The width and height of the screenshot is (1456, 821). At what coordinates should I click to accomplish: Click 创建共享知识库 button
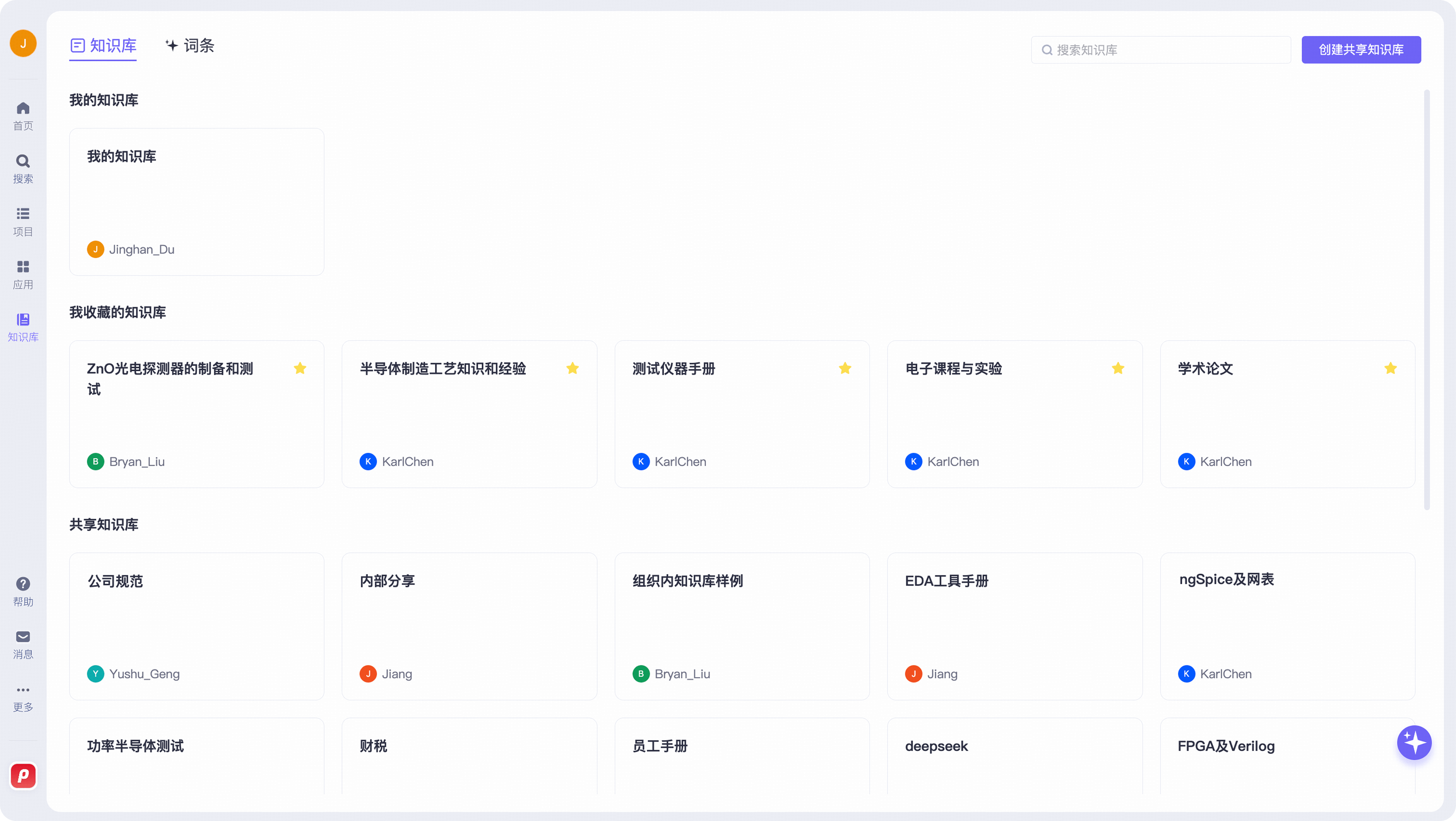(1361, 50)
